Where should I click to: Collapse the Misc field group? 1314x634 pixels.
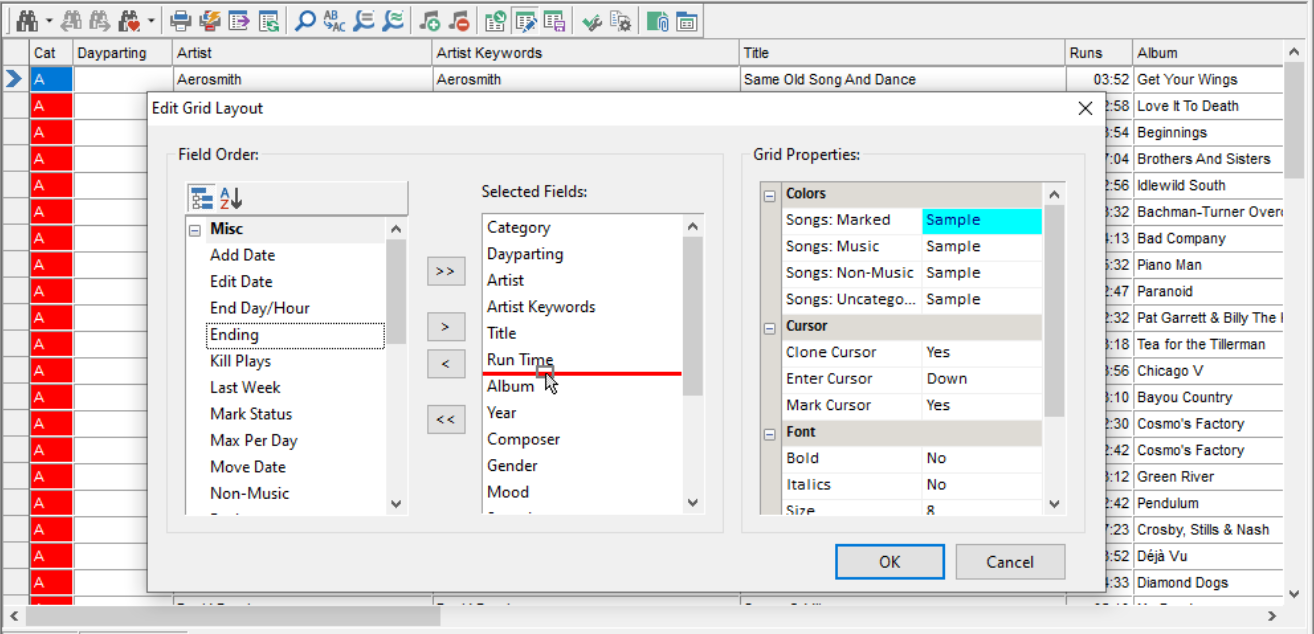194,230
